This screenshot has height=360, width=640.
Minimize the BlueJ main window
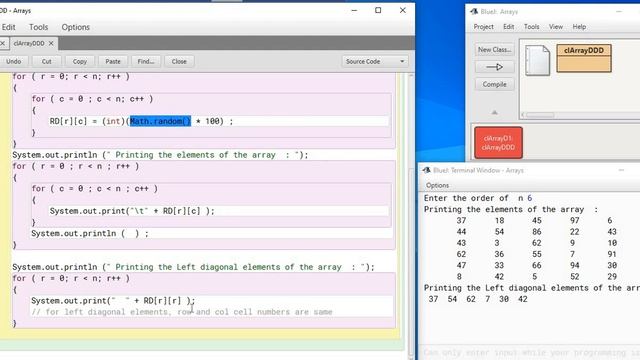619,12
